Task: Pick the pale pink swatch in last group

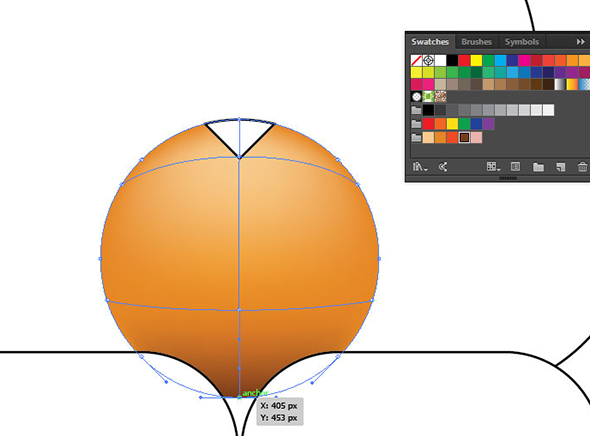Action: click(476, 137)
